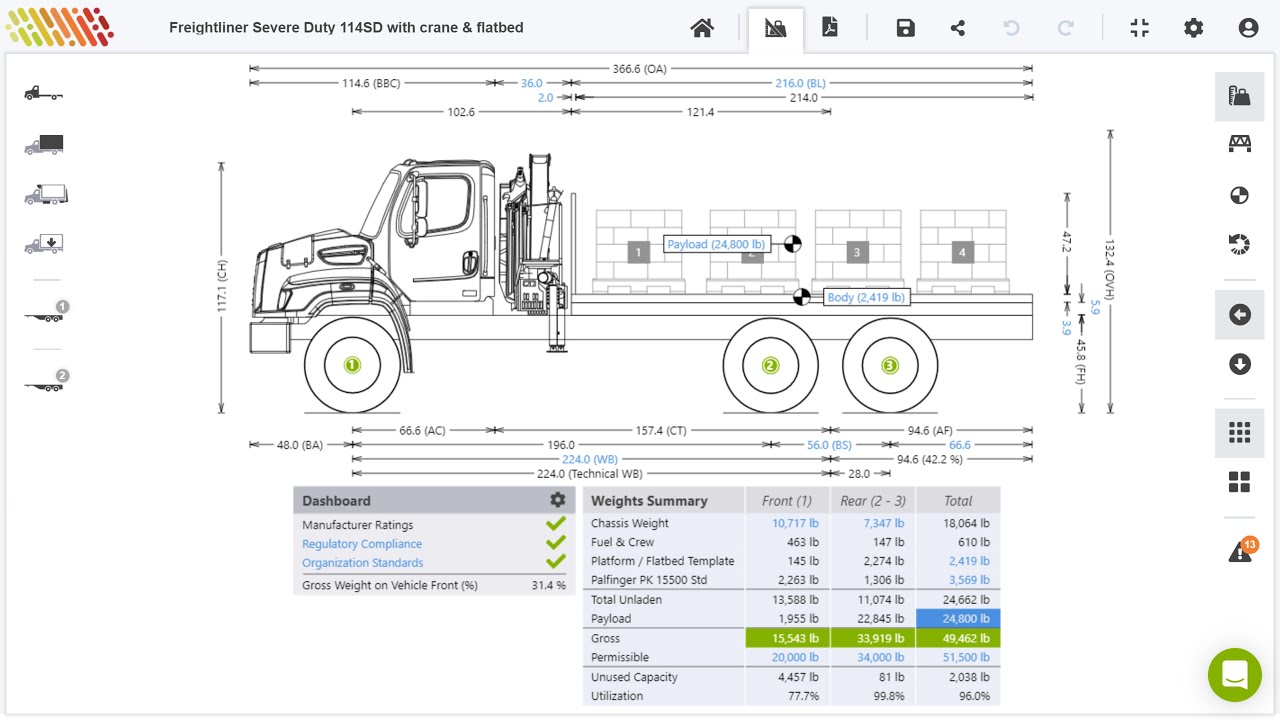Click the Manufacturer Ratings row
This screenshot has width=1280, height=720.
pyautogui.click(x=434, y=525)
